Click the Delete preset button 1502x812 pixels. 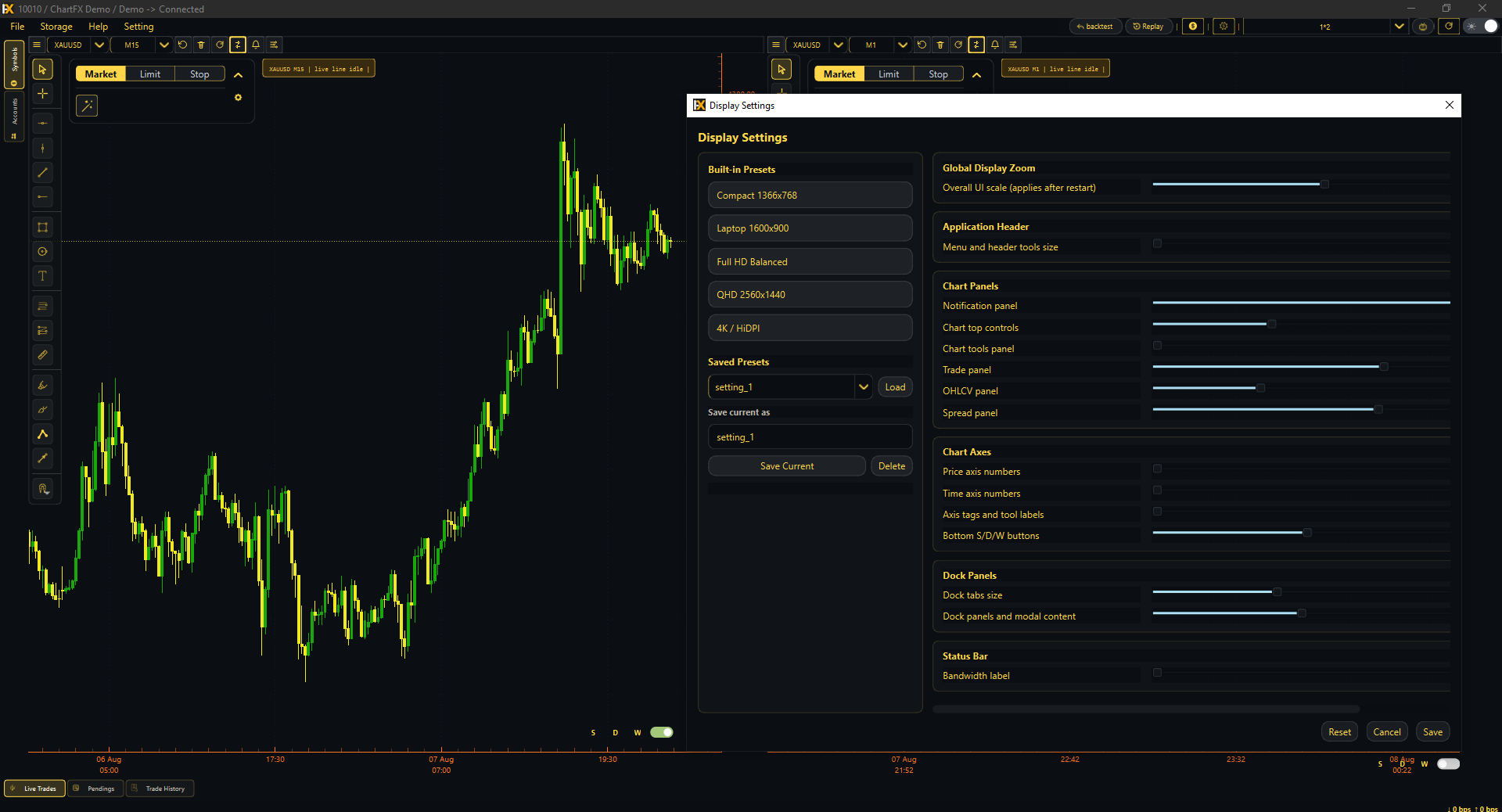(x=892, y=466)
